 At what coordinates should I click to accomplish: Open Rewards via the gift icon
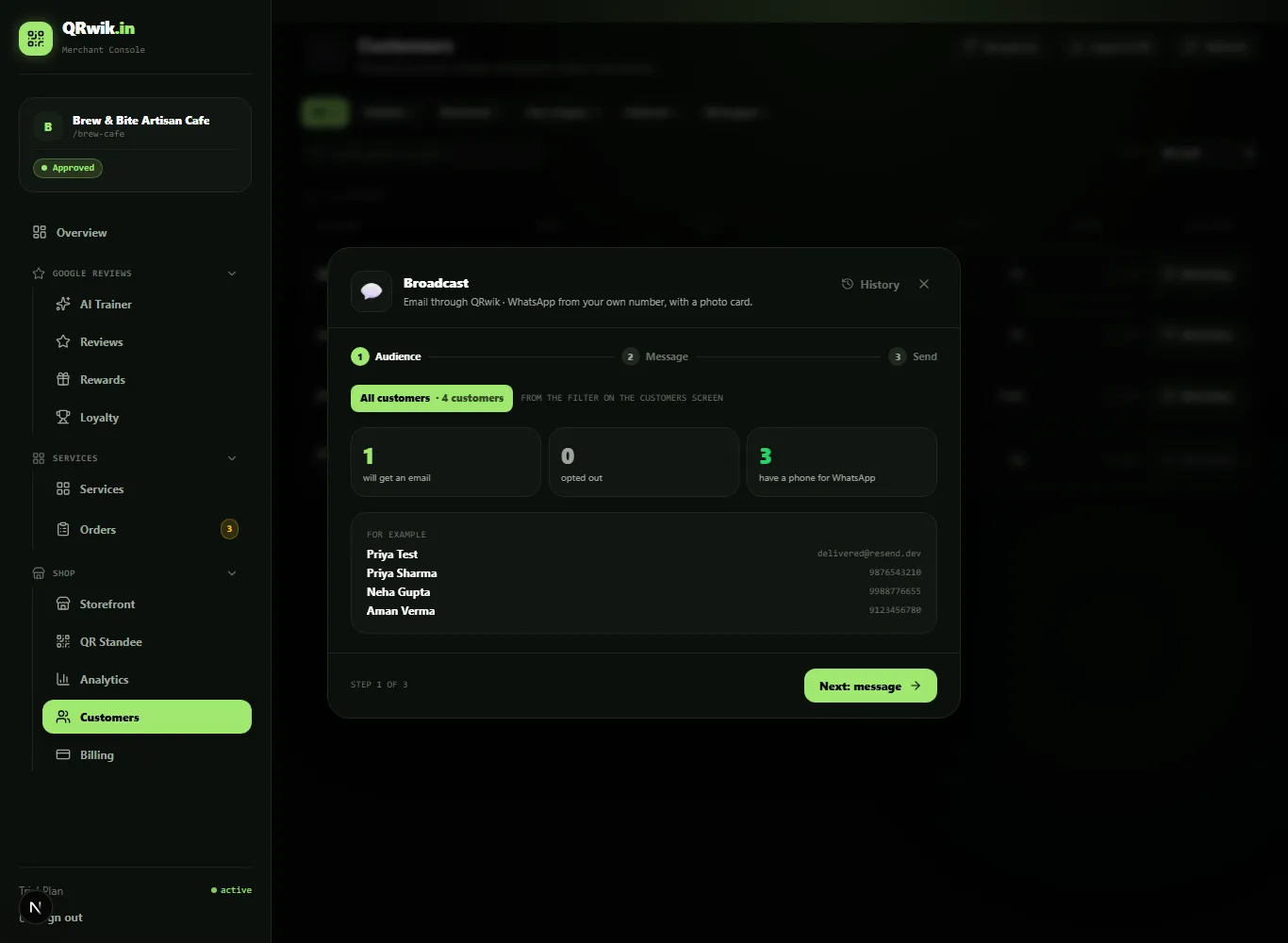coord(63,380)
